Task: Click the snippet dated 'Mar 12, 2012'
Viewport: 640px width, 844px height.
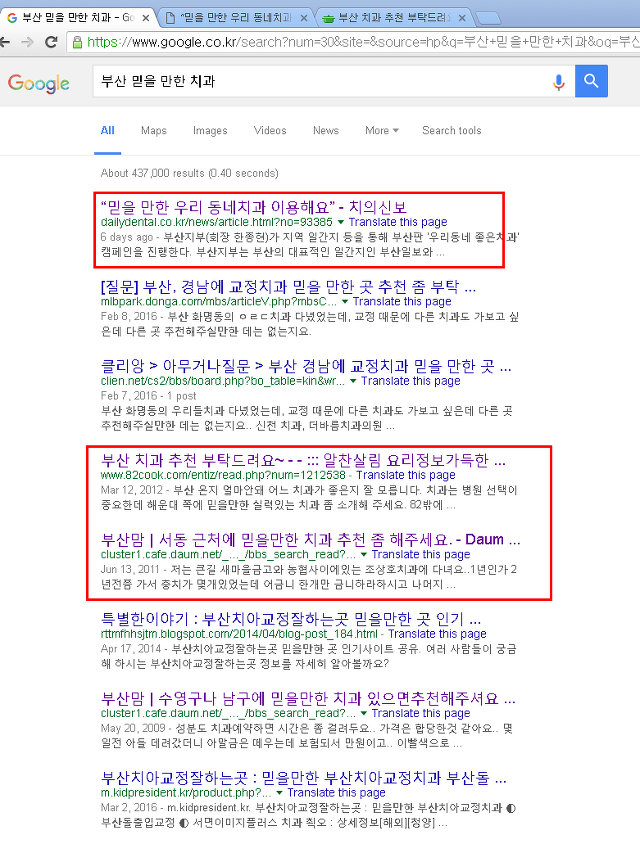Action: 309,498
